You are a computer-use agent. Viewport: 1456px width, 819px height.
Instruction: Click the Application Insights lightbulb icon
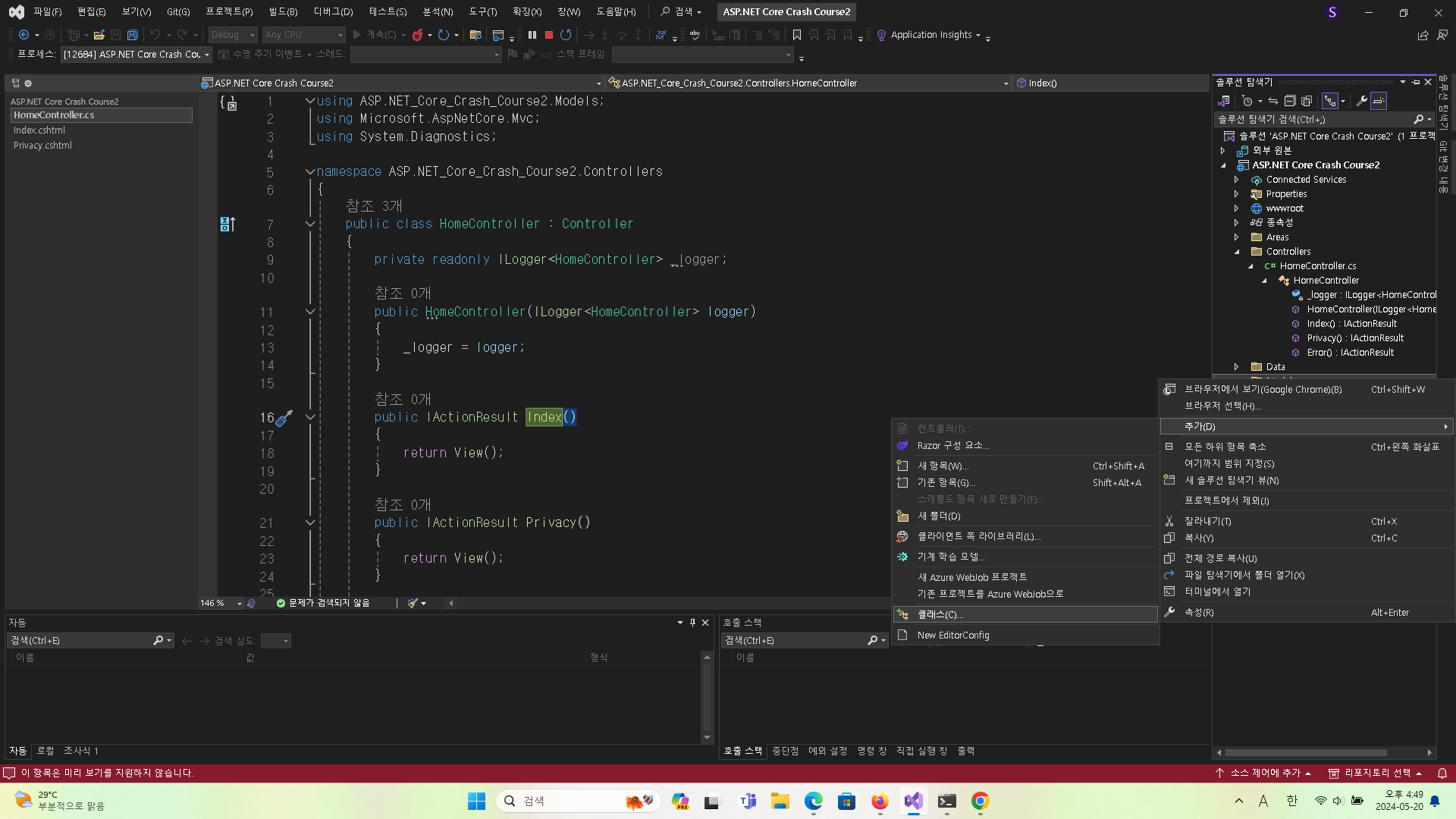881,35
